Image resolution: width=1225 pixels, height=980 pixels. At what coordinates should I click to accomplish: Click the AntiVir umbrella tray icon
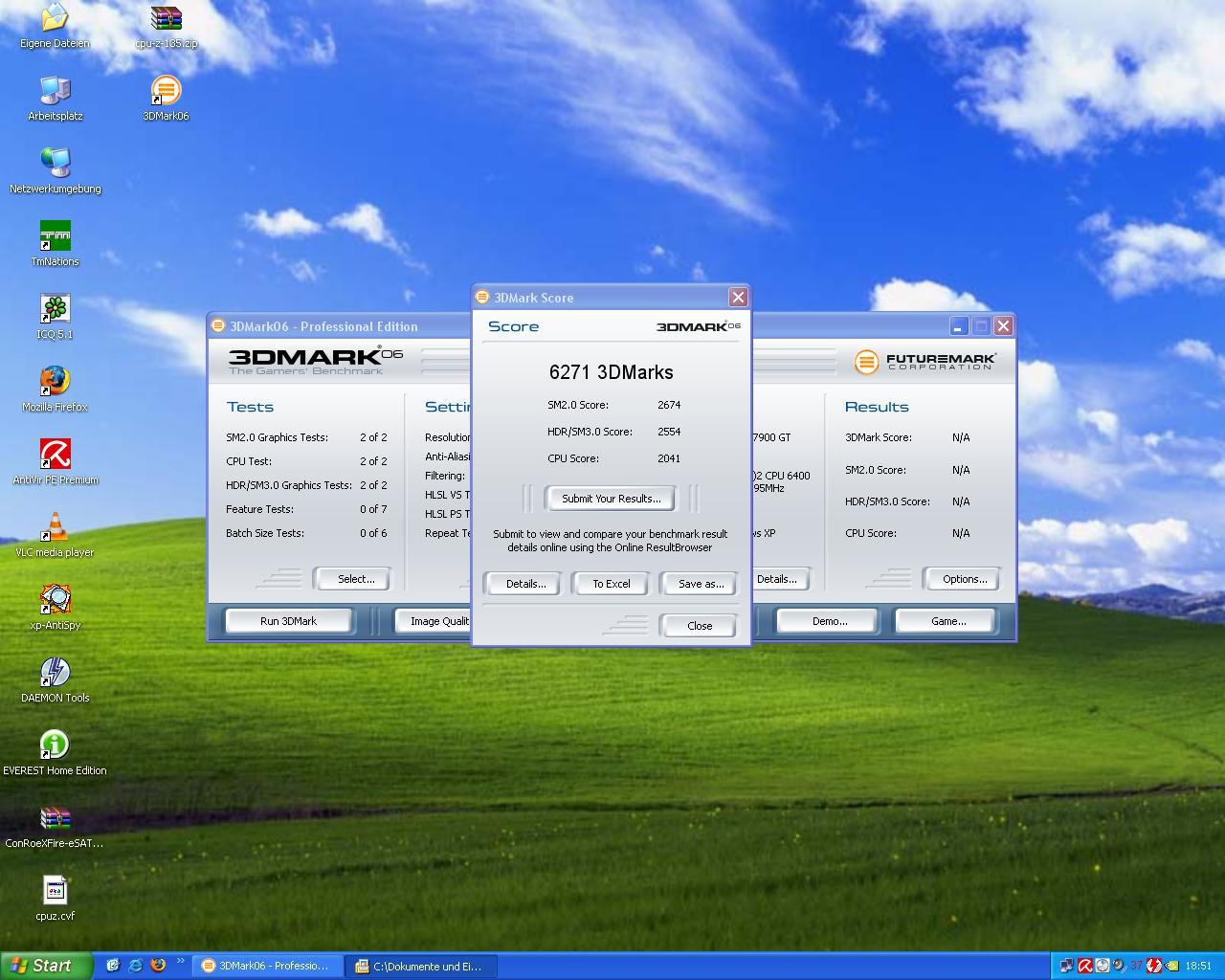(1085, 966)
